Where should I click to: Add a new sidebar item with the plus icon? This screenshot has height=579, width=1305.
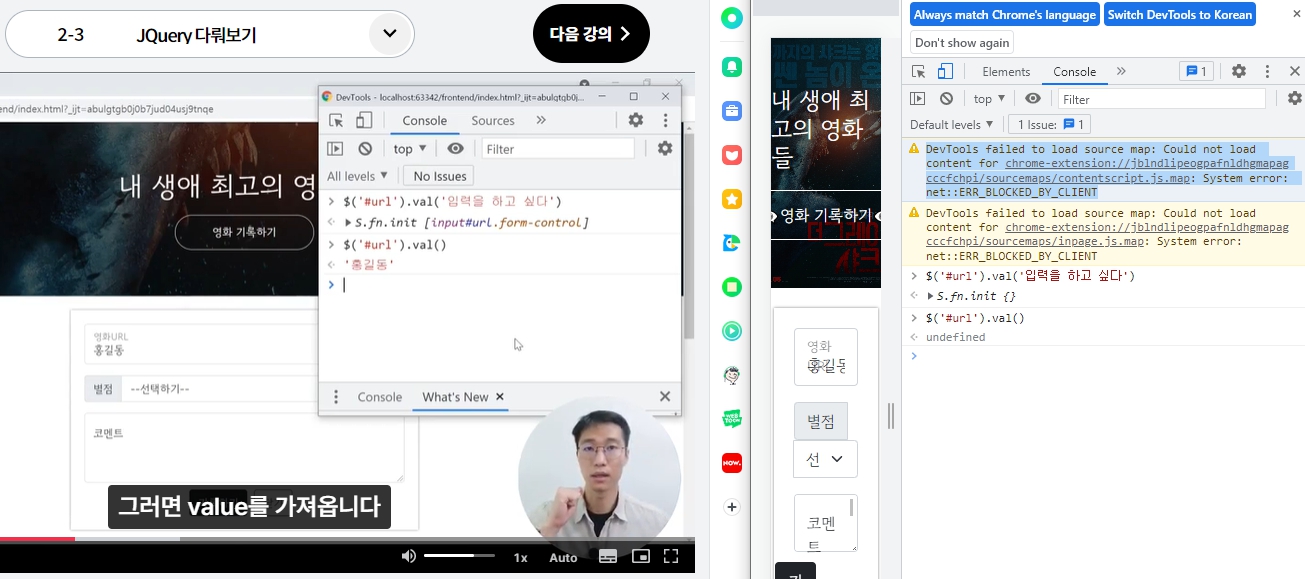pyautogui.click(x=732, y=507)
